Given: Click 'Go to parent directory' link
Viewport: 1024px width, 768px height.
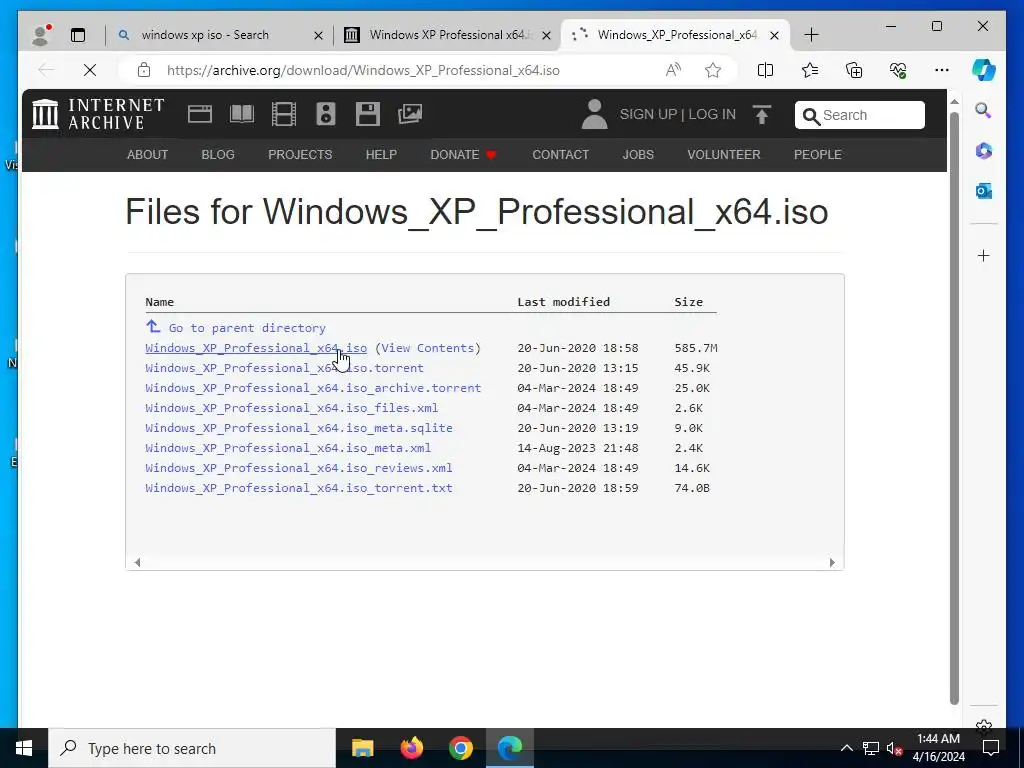Looking at the screenshot, I should click(235, 327).
